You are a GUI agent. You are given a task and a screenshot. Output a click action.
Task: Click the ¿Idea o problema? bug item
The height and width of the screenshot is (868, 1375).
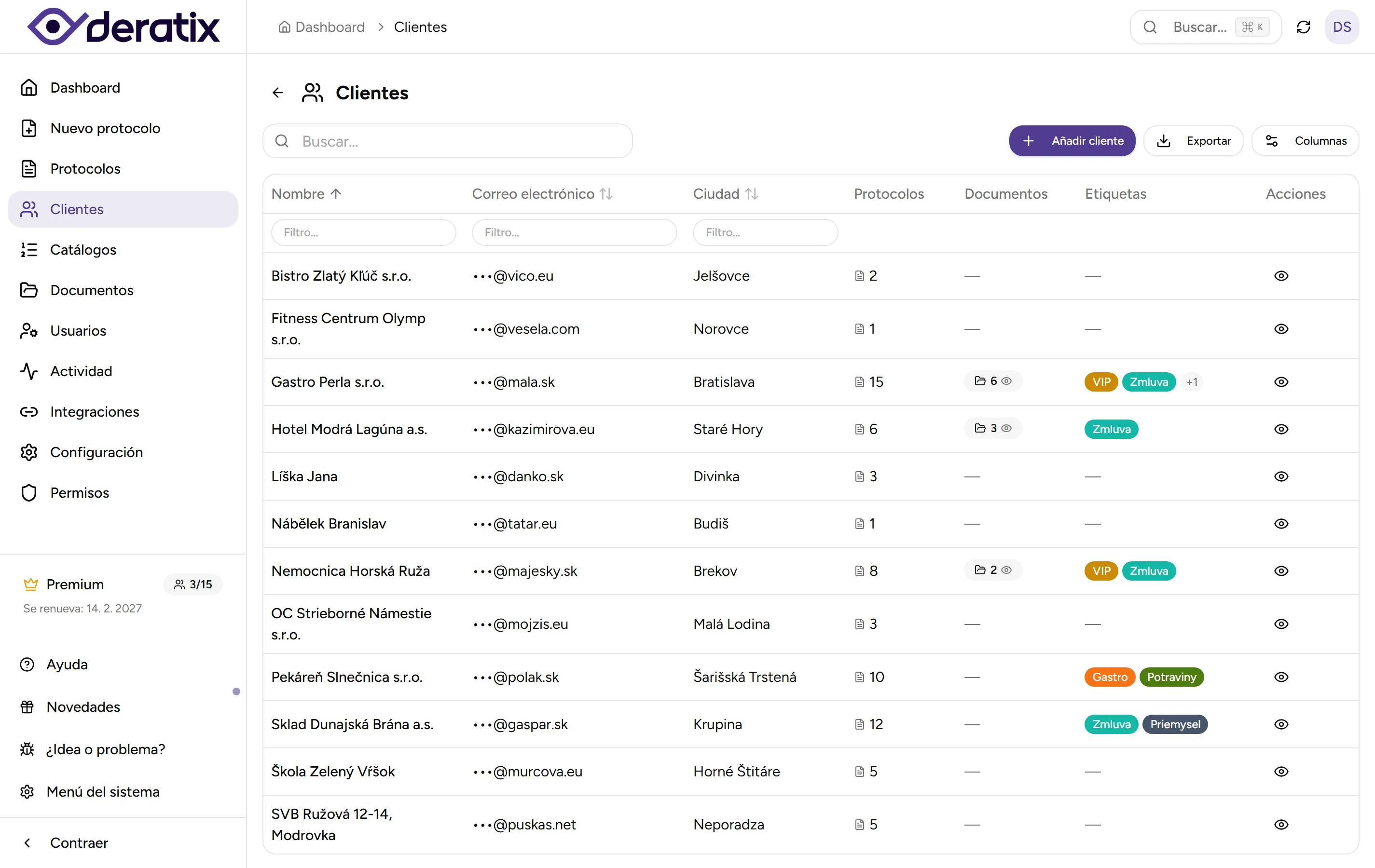[x=105, y=749]
